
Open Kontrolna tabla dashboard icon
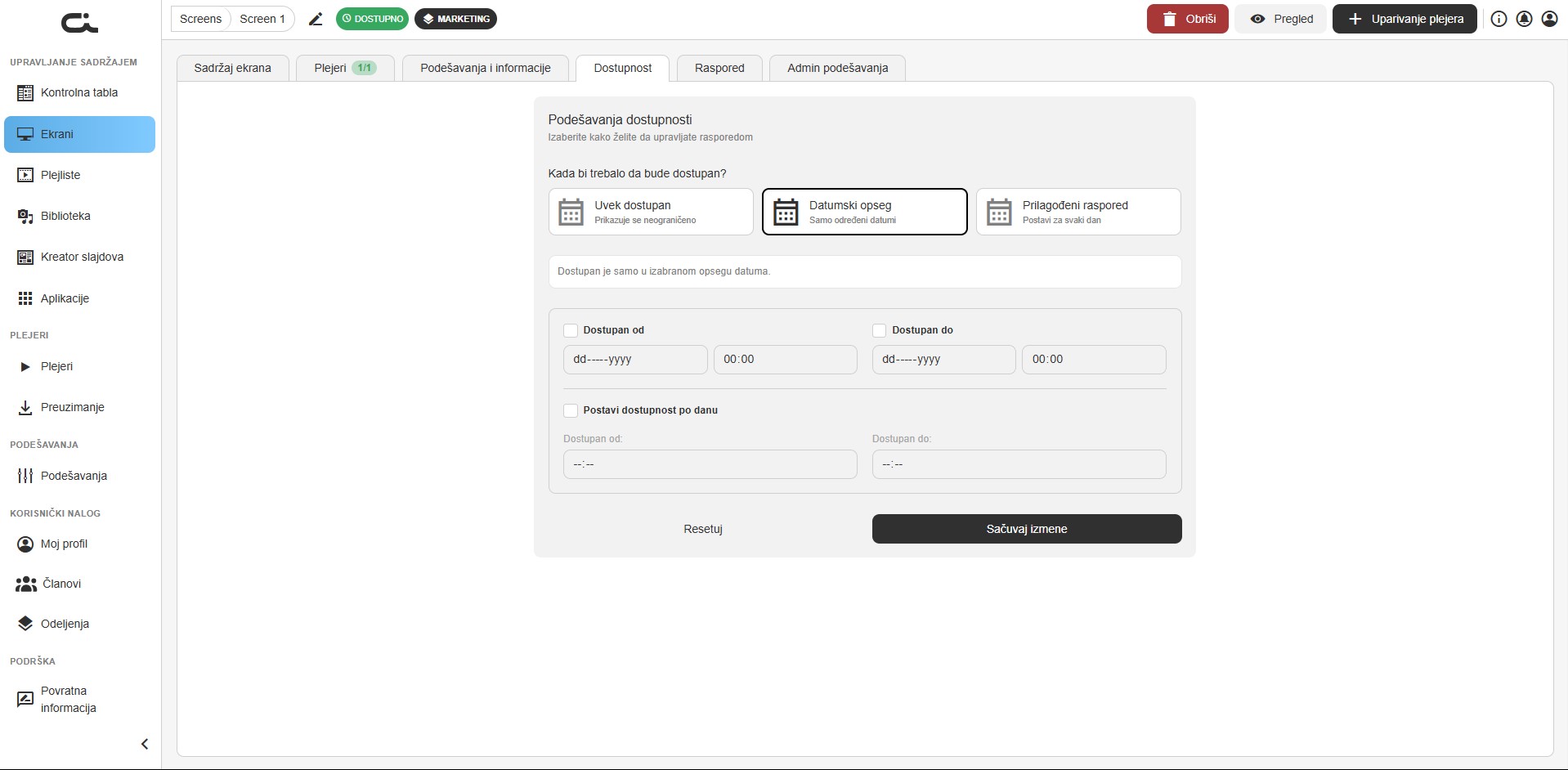tap(25, 93)
